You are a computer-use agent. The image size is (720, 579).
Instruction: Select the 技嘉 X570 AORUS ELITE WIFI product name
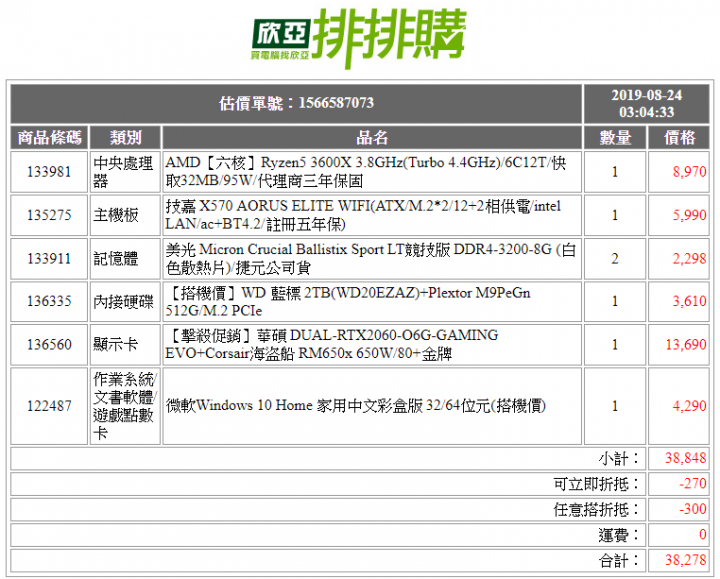click(363, 215)
